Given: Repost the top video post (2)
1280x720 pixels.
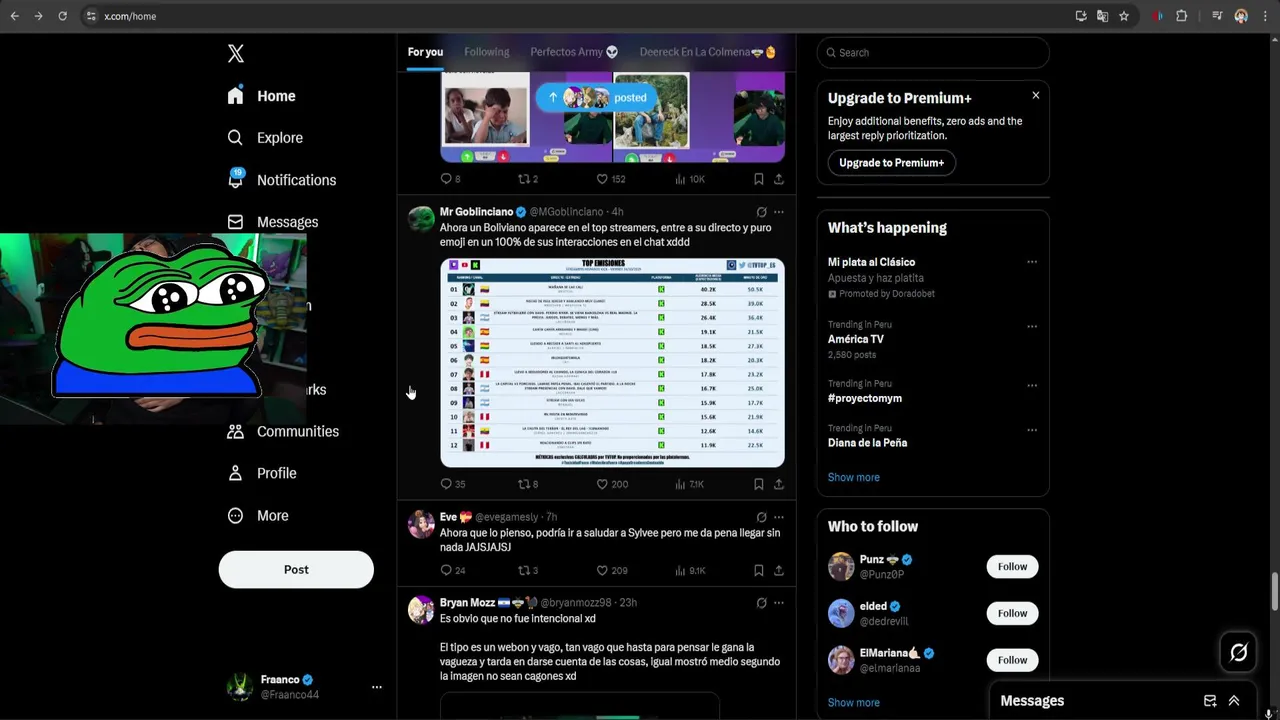Looking at the screenshot, I should pos(528,179).
